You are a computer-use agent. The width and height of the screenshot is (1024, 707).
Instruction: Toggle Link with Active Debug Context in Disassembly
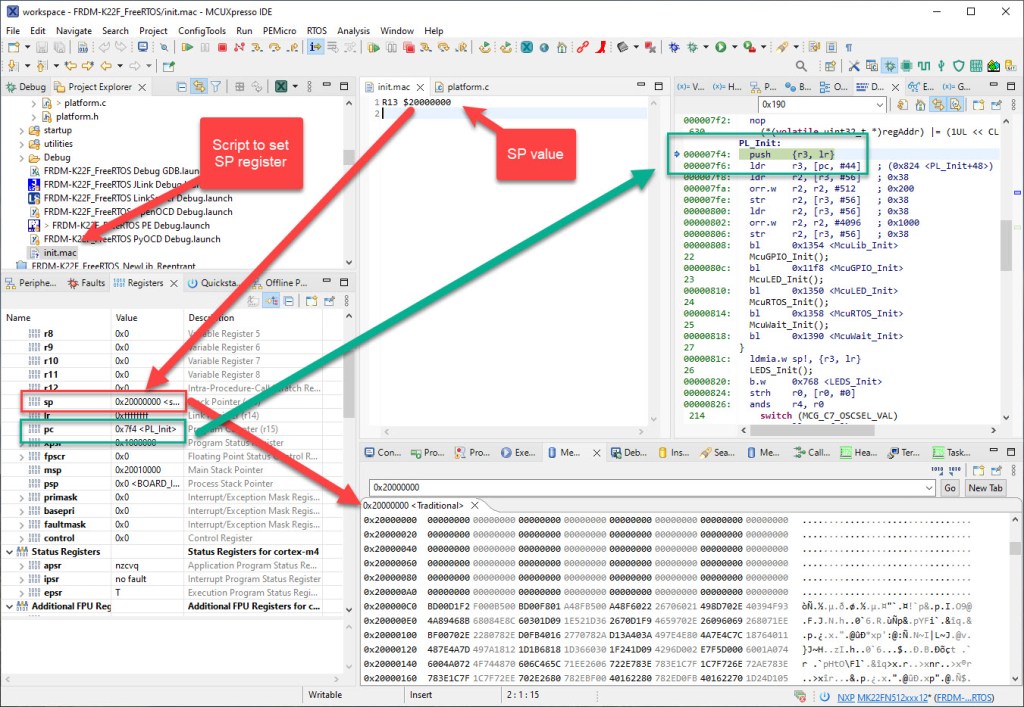(x=939, y=104)
